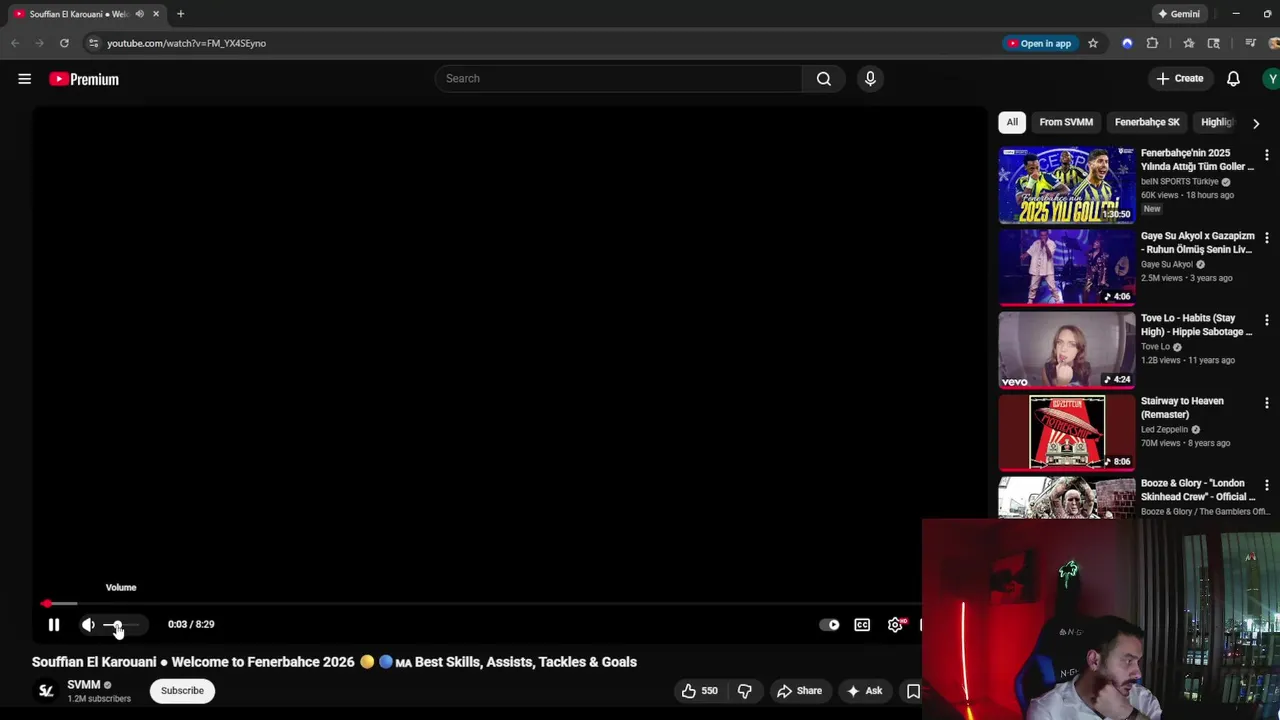Click the Led Zeppelin channel name

[1164, 430]
